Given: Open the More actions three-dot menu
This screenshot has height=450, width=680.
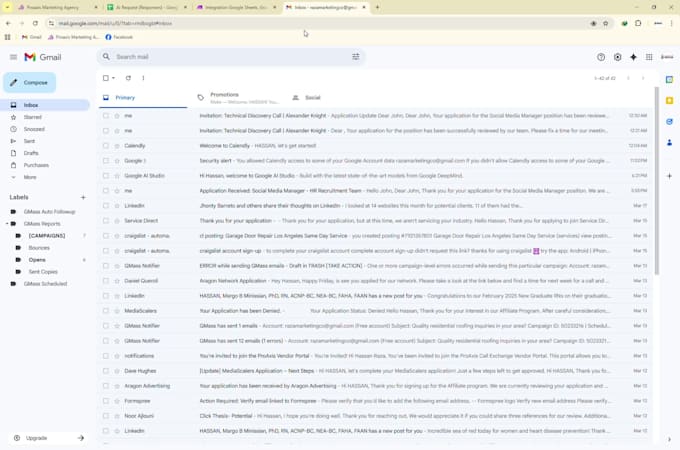Looking at the screenshot, I should pos(143,78).
